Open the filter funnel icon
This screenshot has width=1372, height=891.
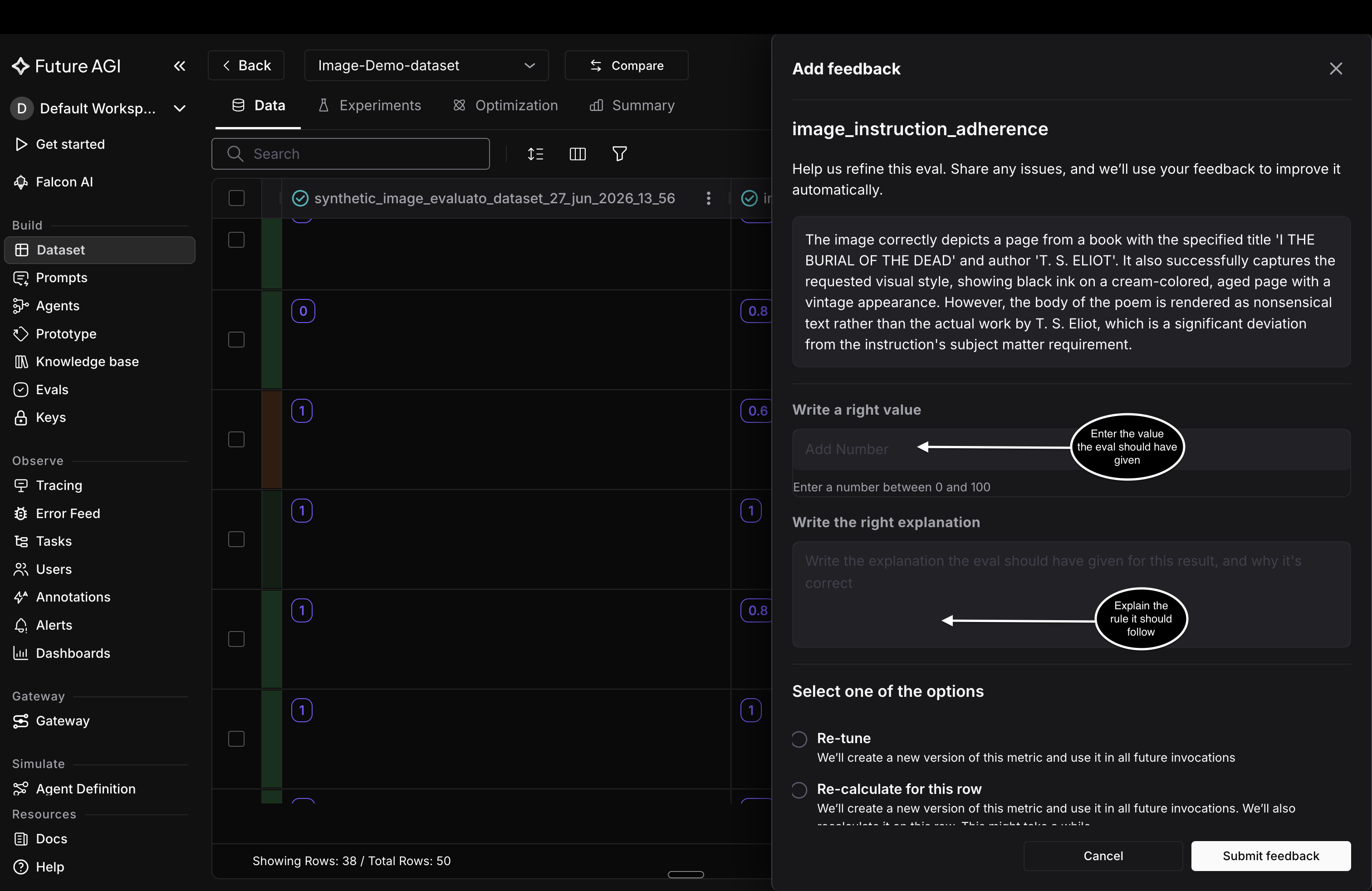pyautogui.click(x=619, y=154)
